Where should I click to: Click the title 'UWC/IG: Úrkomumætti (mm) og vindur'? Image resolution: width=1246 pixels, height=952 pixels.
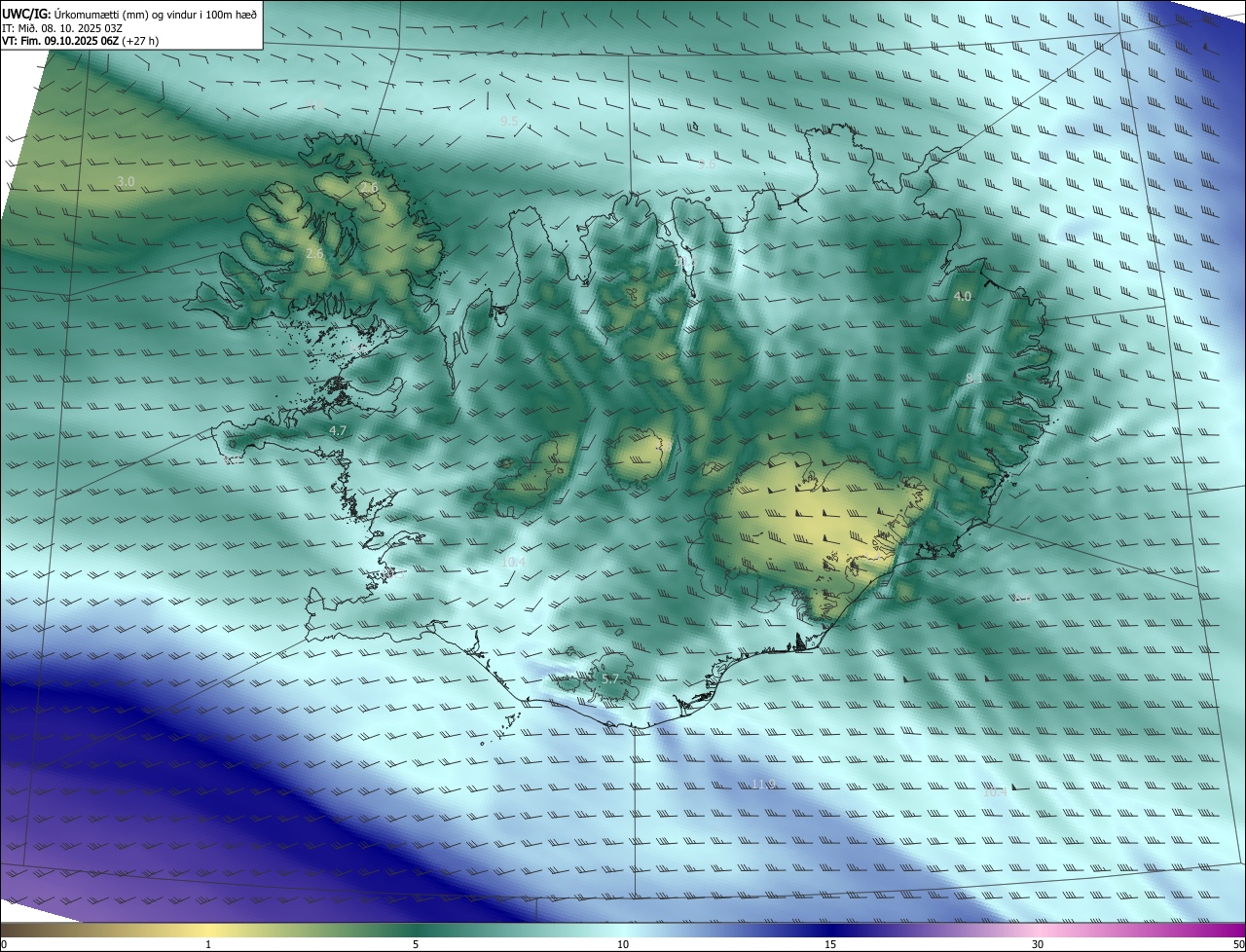[x=129, y=13]
